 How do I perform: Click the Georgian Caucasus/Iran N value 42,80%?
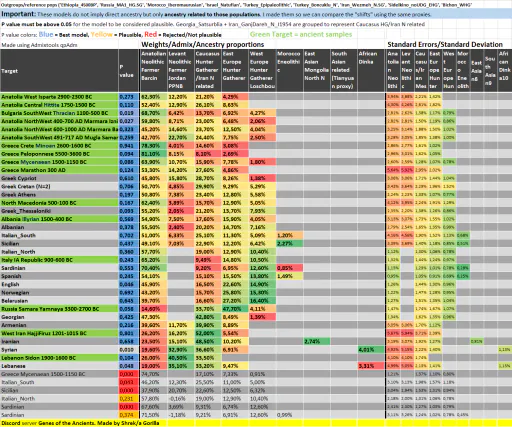[x=208, y=317]
